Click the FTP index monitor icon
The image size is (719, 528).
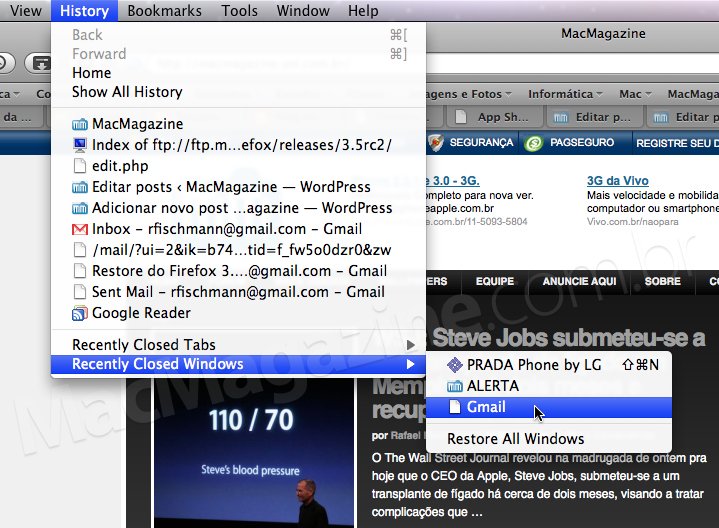80,145
